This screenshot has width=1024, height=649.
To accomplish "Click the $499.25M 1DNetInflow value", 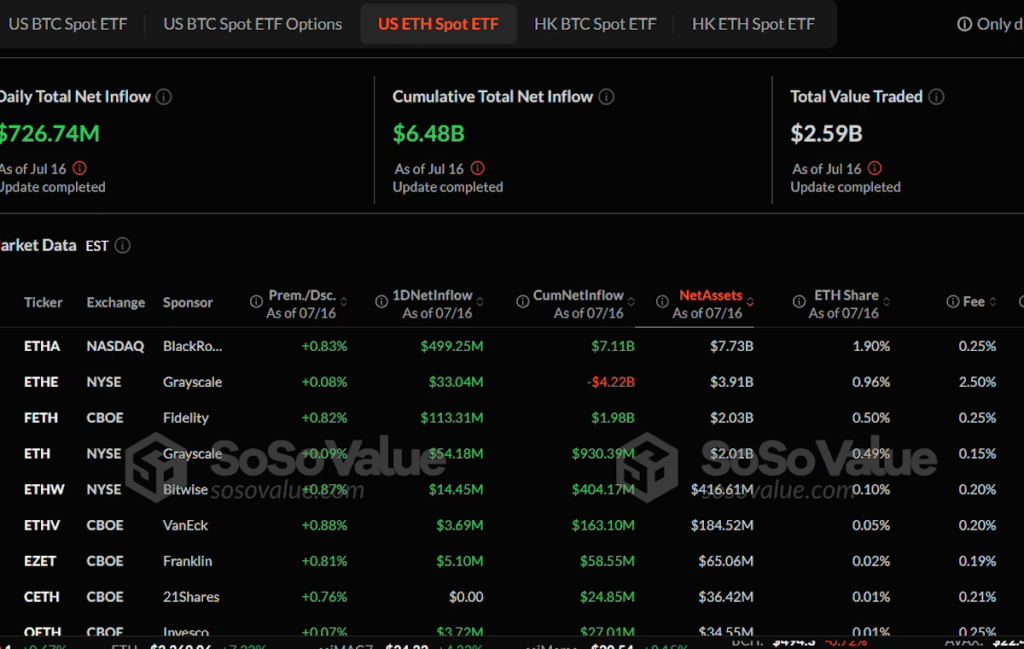I will (452, 346).
